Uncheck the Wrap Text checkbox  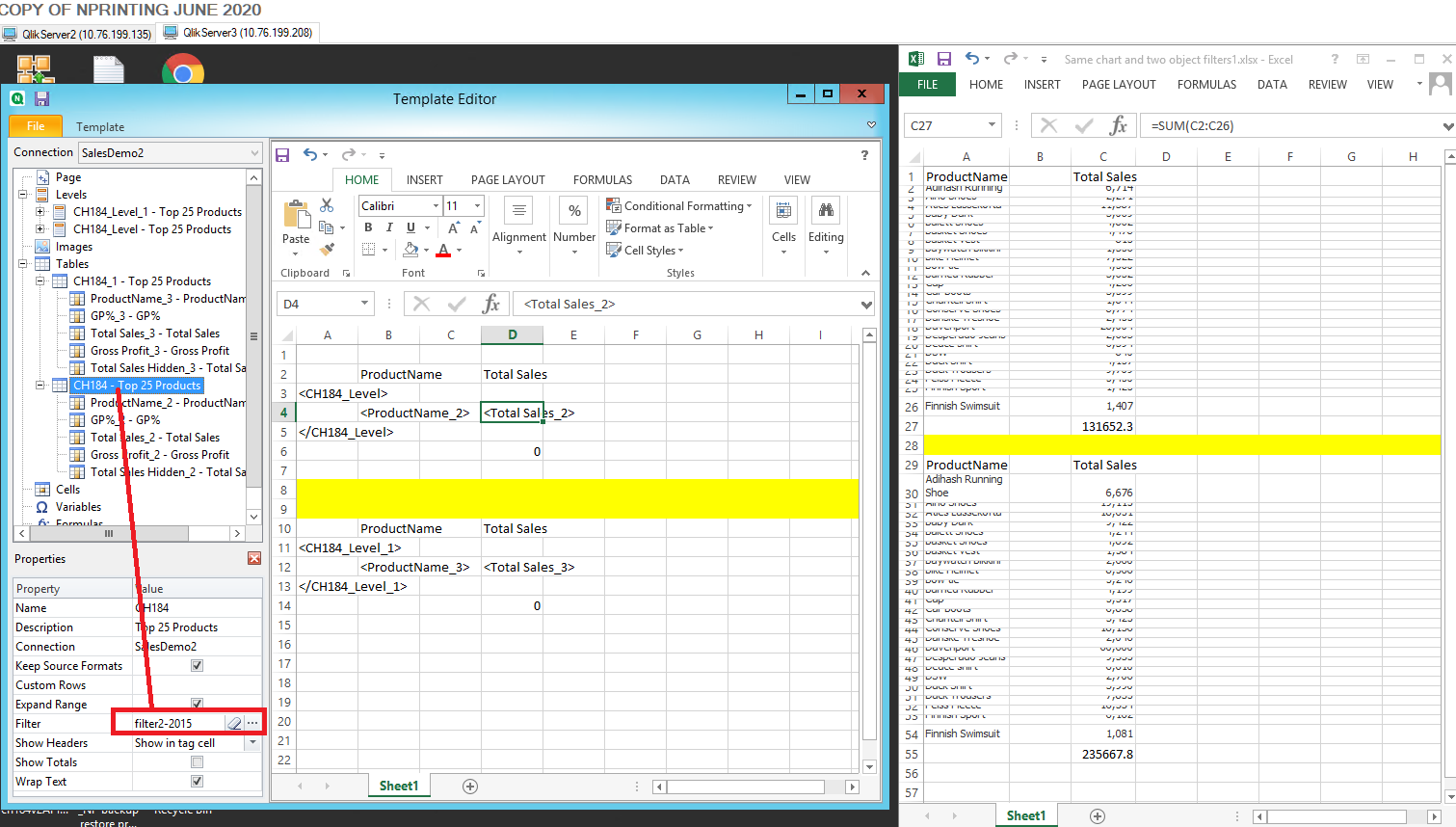coord(197,782)
